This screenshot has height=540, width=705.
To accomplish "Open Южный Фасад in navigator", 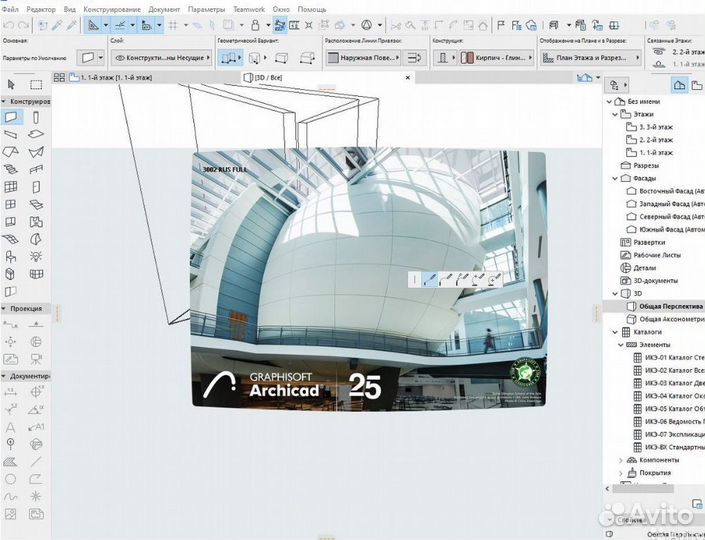I will tap(672, 230).
